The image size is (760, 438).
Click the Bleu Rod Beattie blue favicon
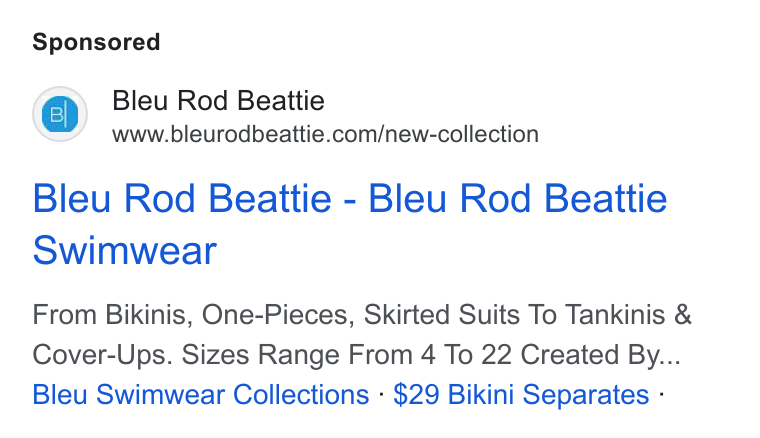coord(60,114)
